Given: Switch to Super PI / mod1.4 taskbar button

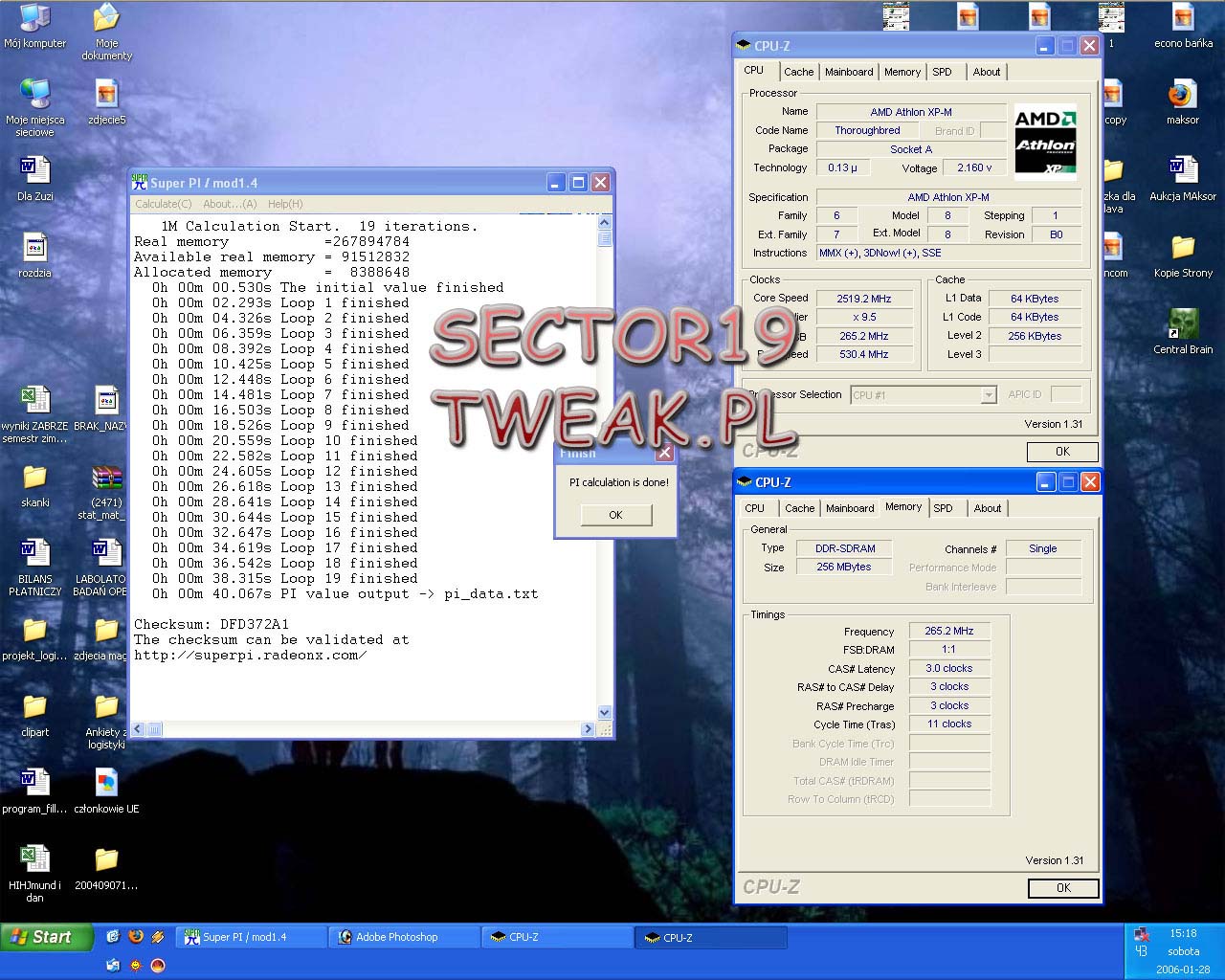Looking at the screenshot, I should [252, 937].
